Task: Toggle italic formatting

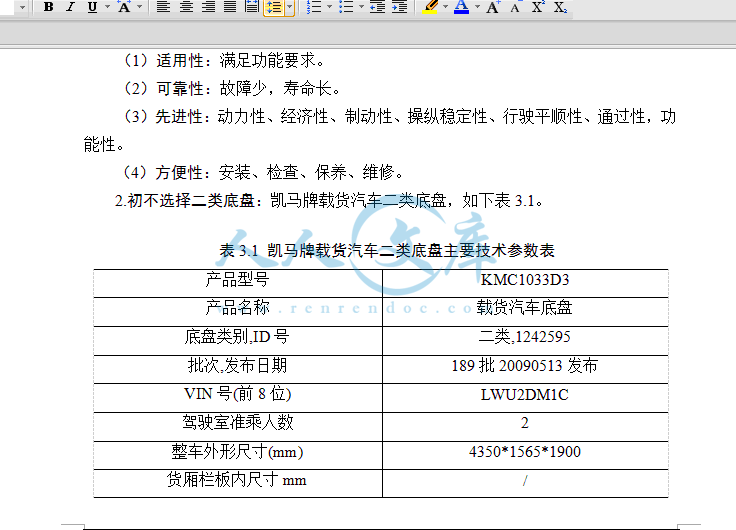Action: click(x=70, y=7)
